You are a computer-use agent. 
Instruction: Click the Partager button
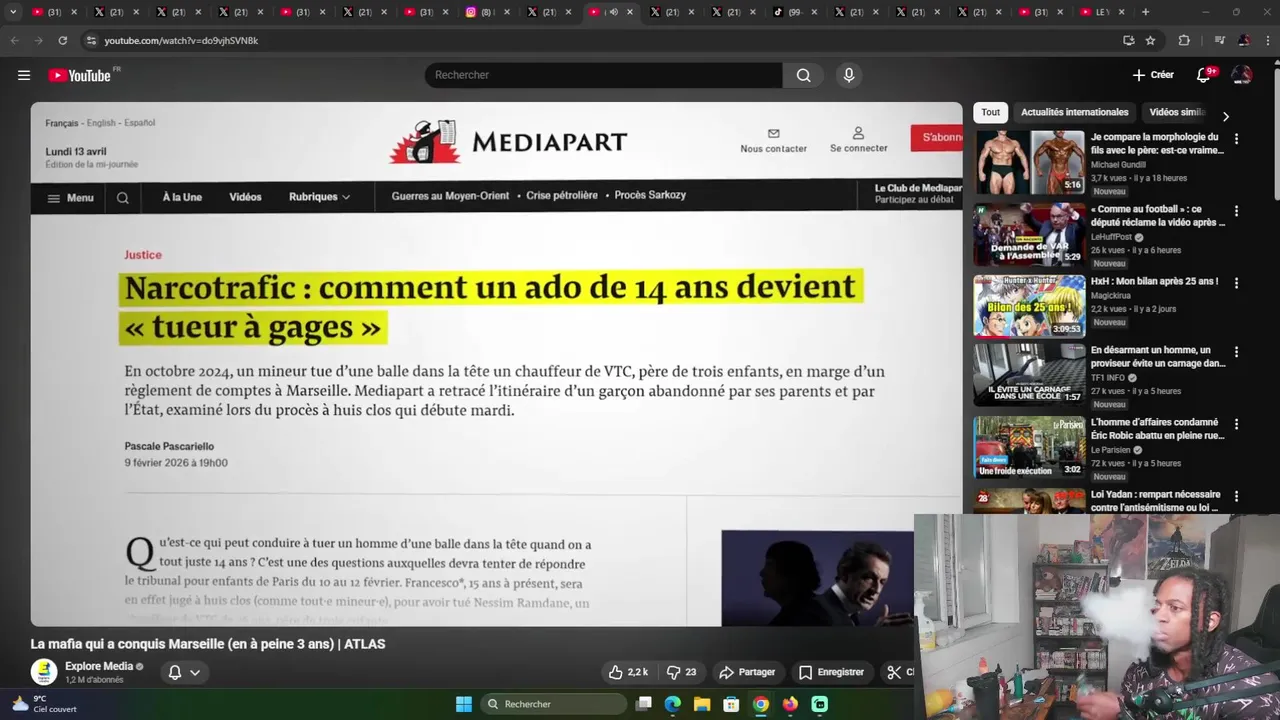(x=747, y=672)
